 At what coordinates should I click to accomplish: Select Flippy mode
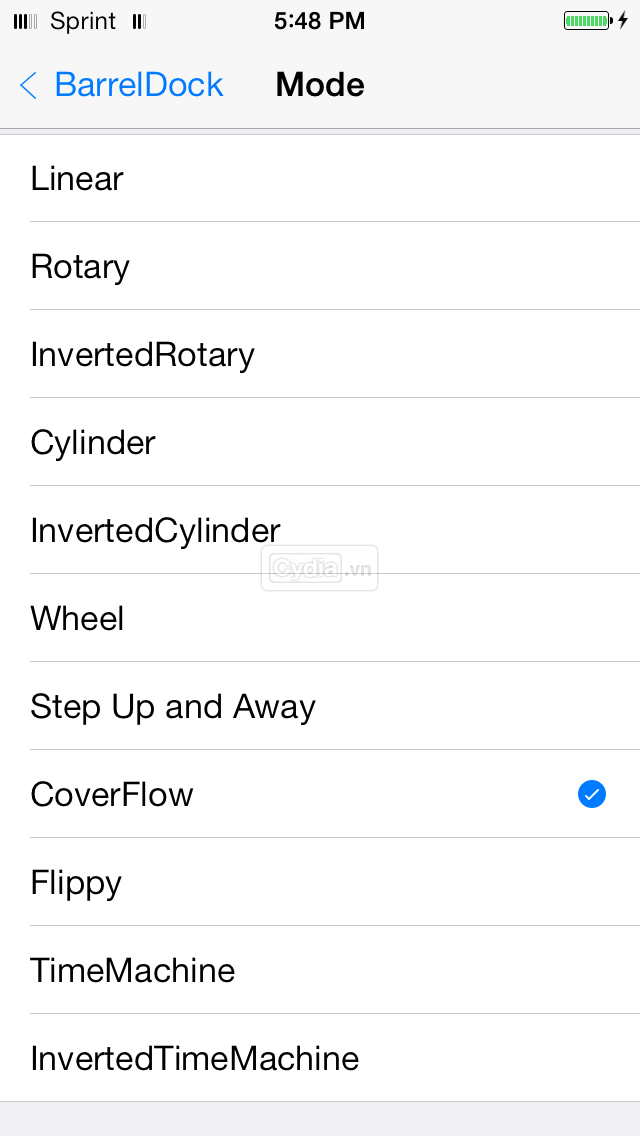click(x=320, y=882)
